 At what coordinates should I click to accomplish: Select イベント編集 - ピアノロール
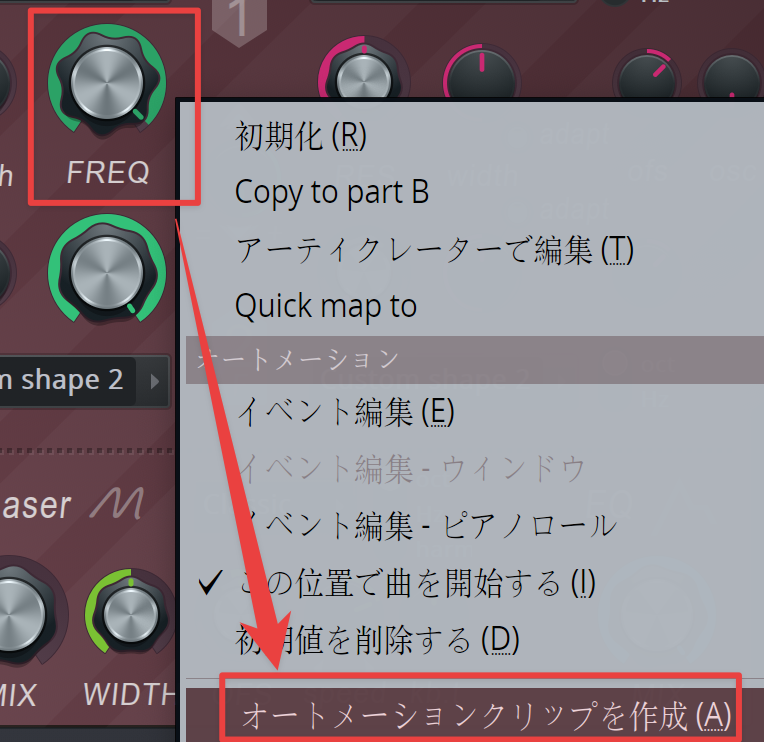(x=427, y=526)
